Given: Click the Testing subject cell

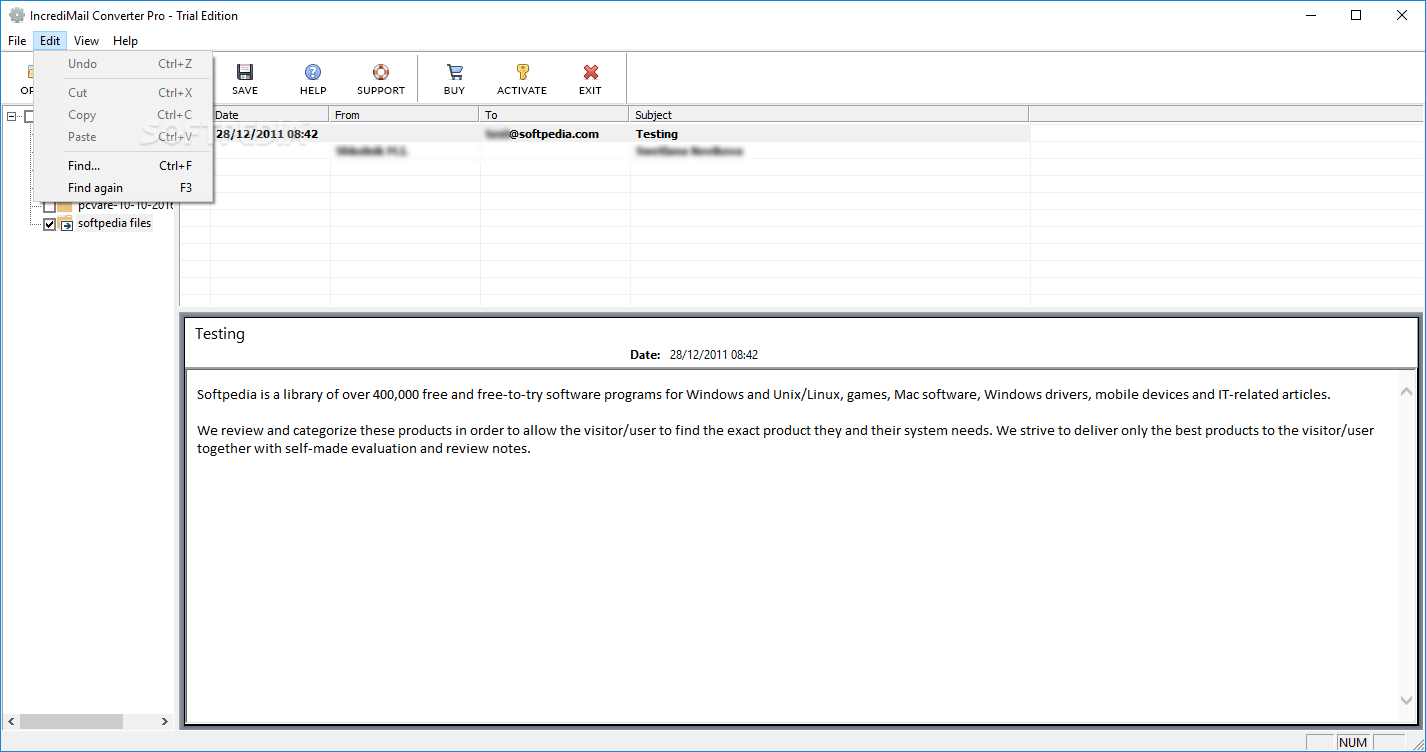Looking at the screenshot, I should (x=656, y=134).
